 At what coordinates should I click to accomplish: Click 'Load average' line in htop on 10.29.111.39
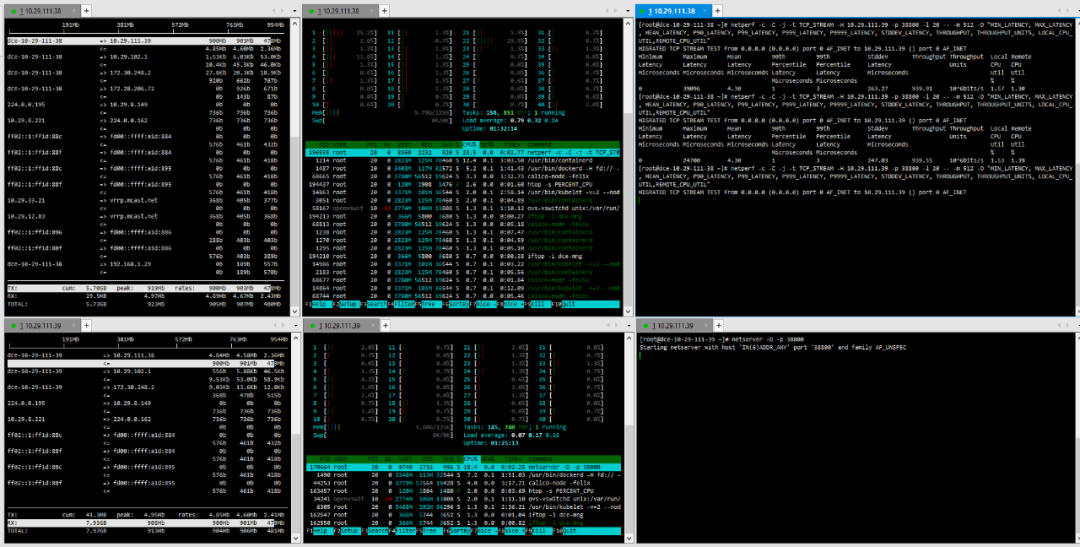509,435
